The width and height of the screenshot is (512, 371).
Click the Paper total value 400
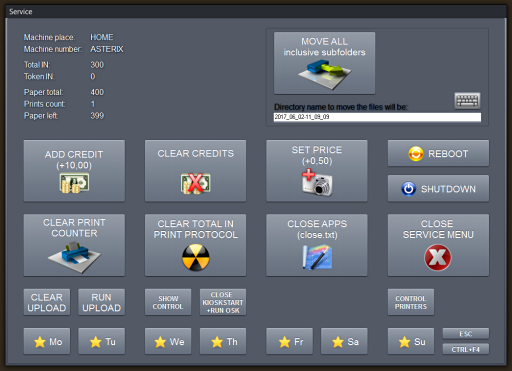click(97, 92)
